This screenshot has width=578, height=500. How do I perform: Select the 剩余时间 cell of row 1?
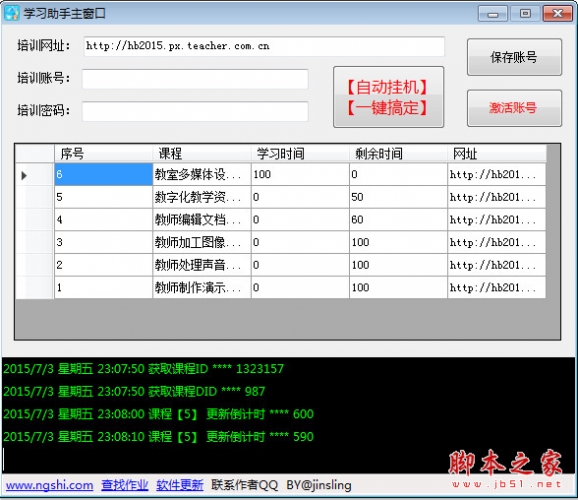coord(398,287)
